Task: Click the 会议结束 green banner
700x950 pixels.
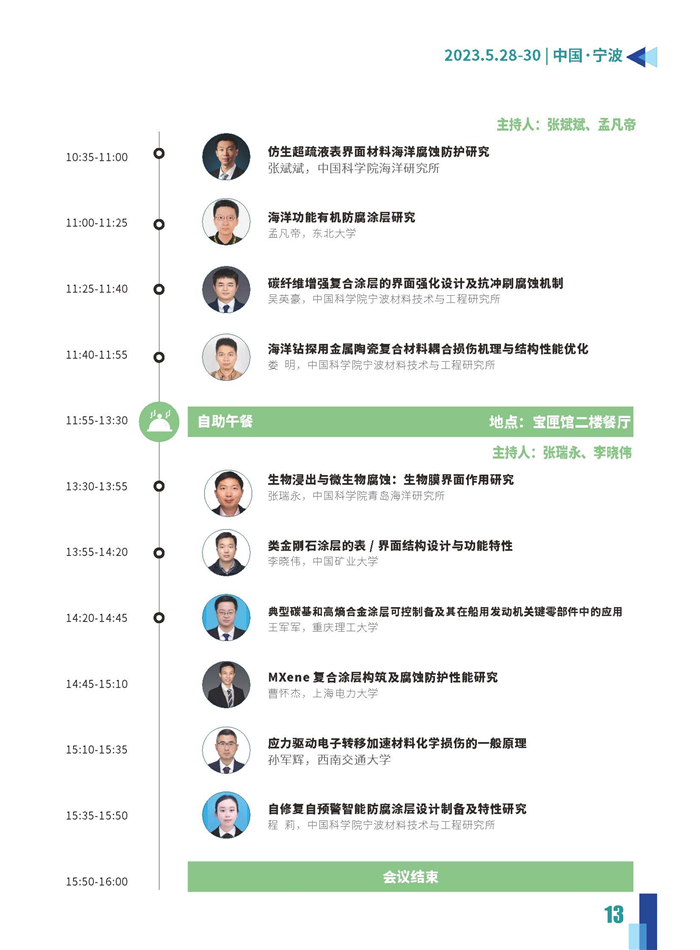Action: 410,877
